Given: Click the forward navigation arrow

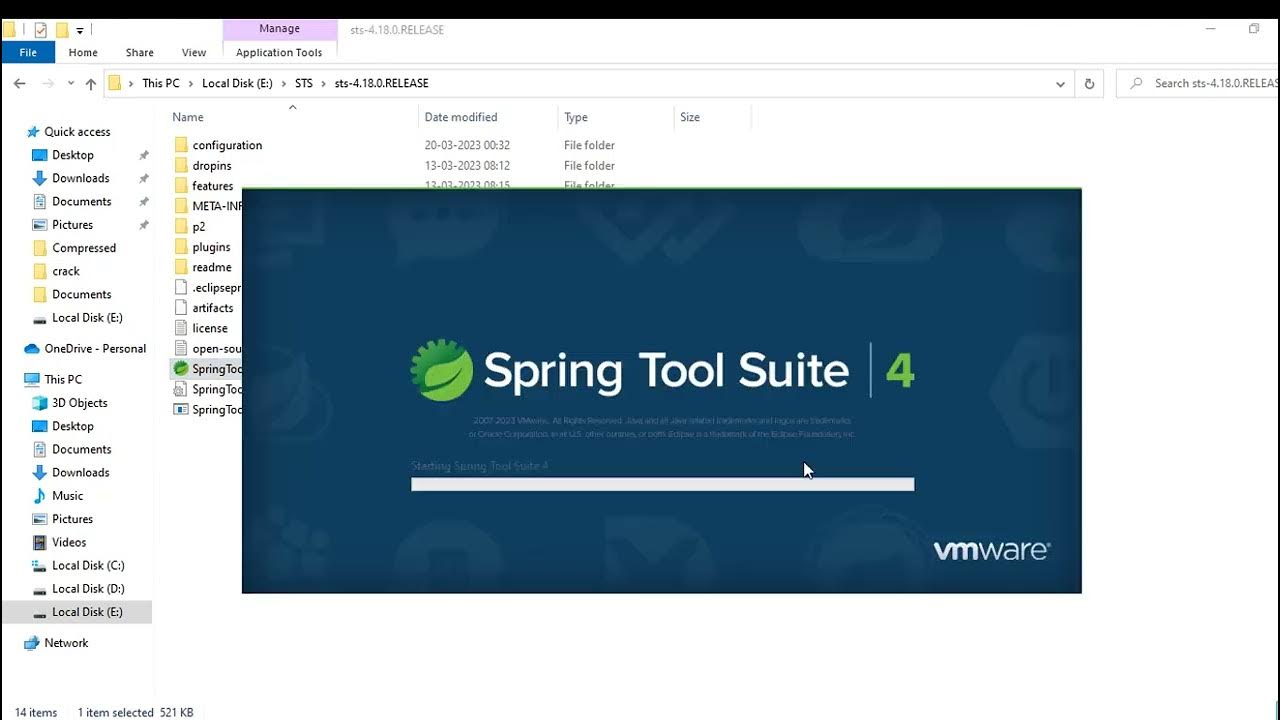Looking at the screenshot, I should (48, 84).
